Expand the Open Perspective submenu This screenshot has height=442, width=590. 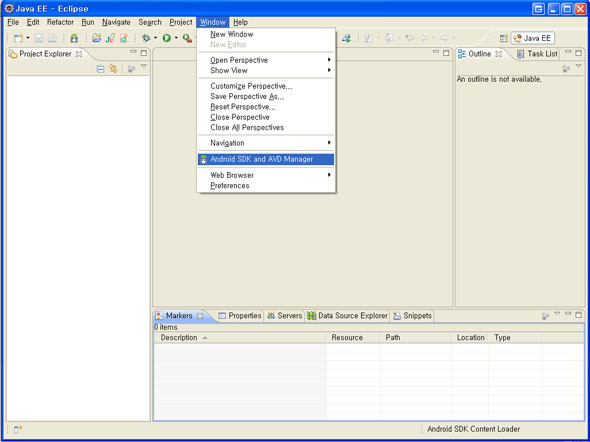tap(266, 60)
